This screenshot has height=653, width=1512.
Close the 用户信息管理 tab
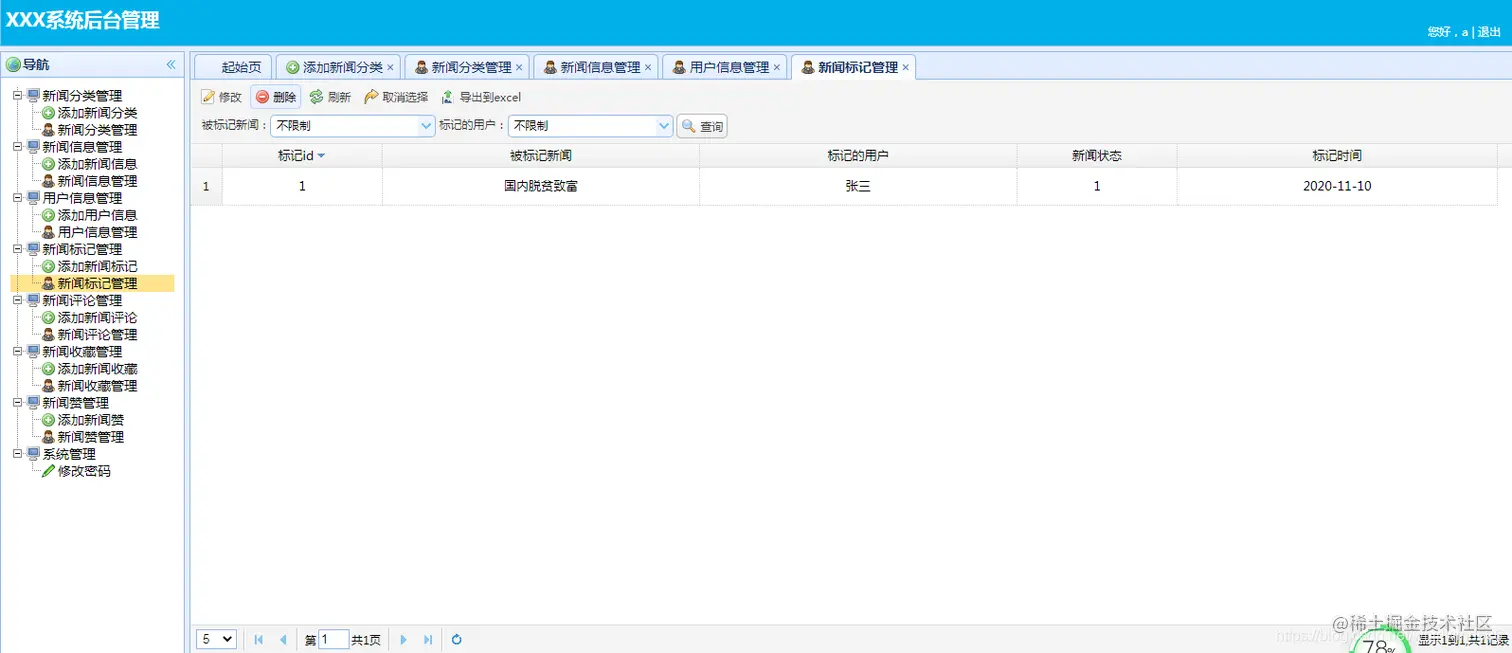coord(777,68)
